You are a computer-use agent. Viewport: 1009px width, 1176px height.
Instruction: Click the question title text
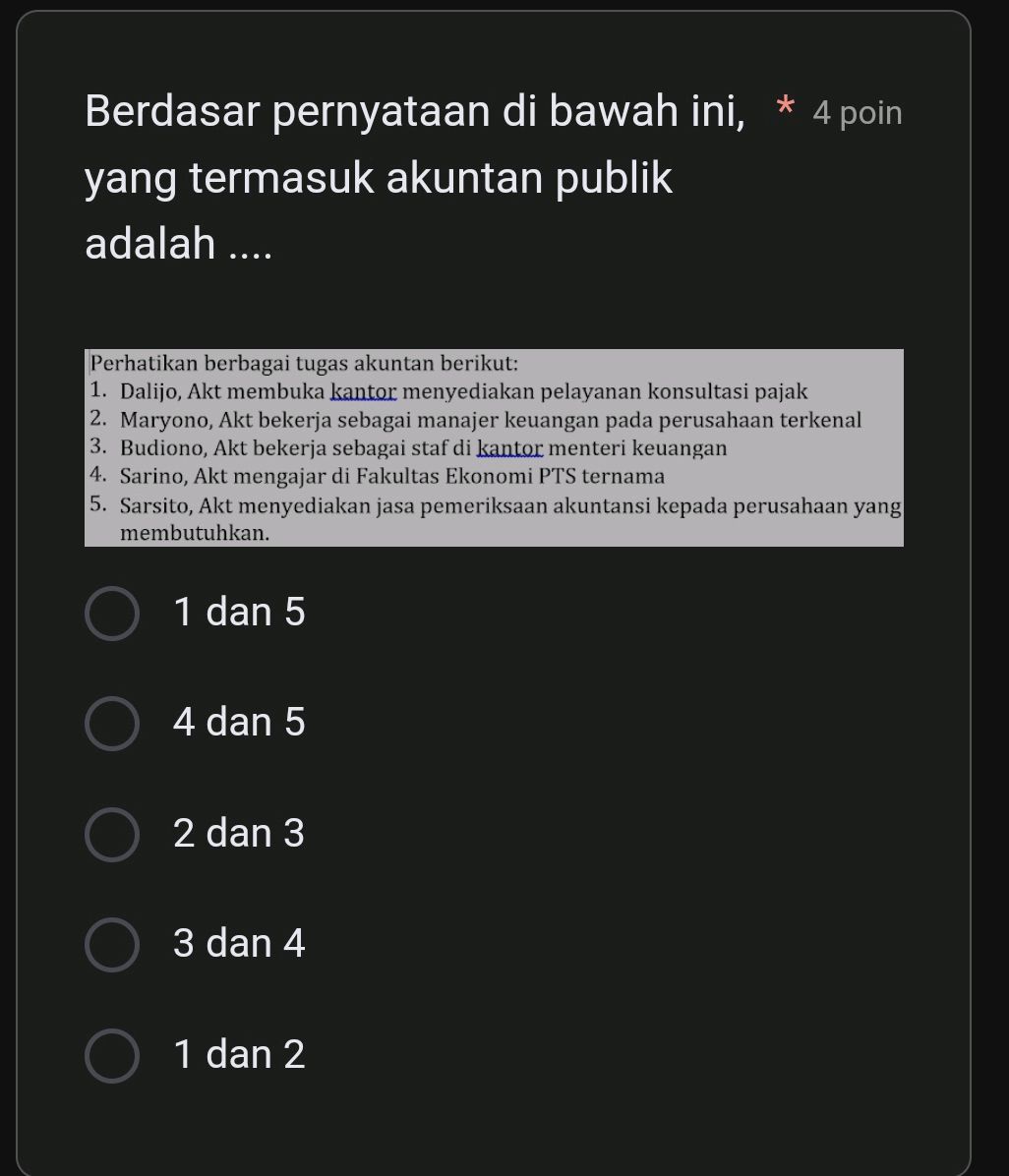coord(378,177)
